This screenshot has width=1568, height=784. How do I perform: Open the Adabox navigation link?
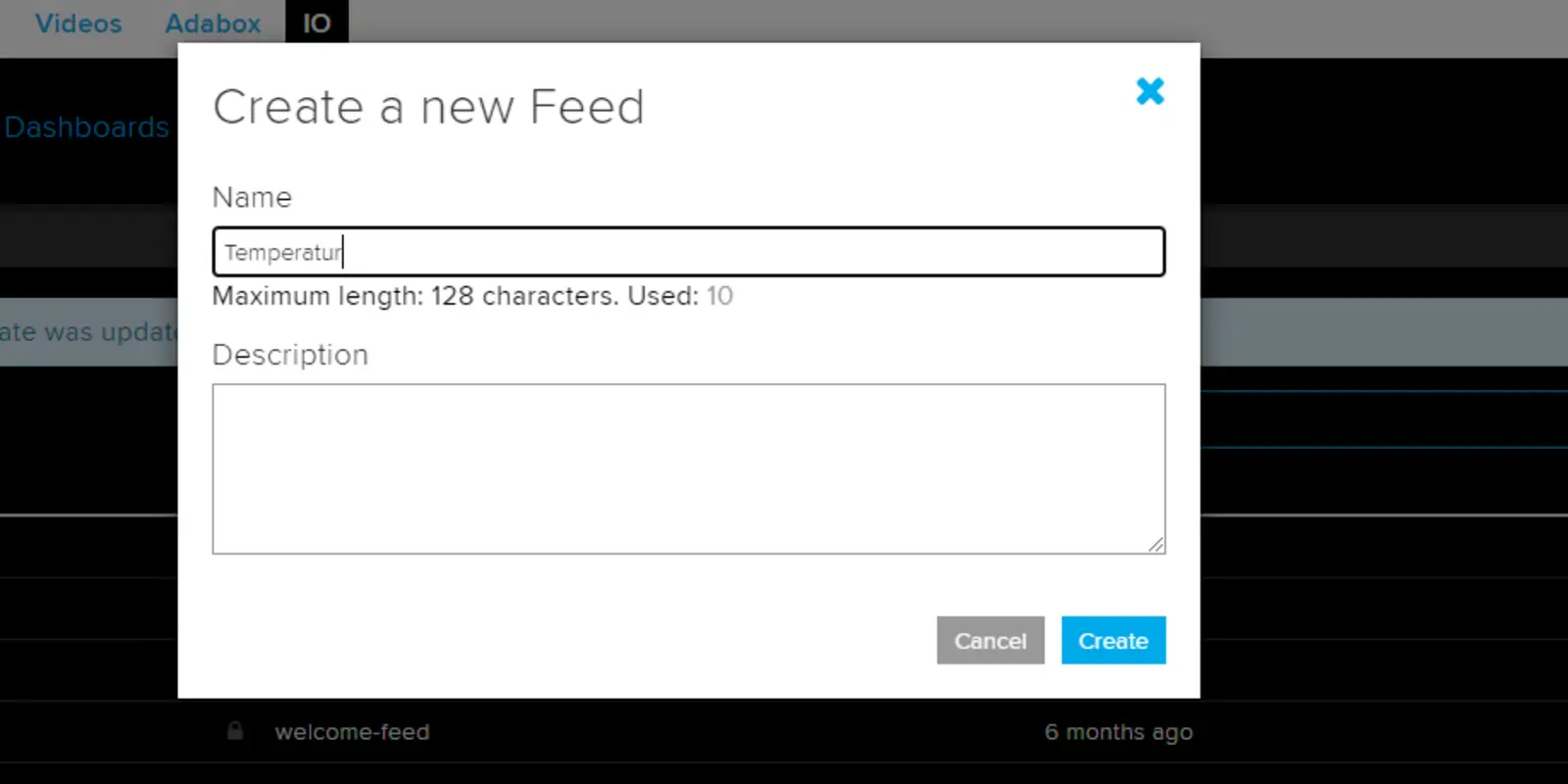tap(213, 24)
